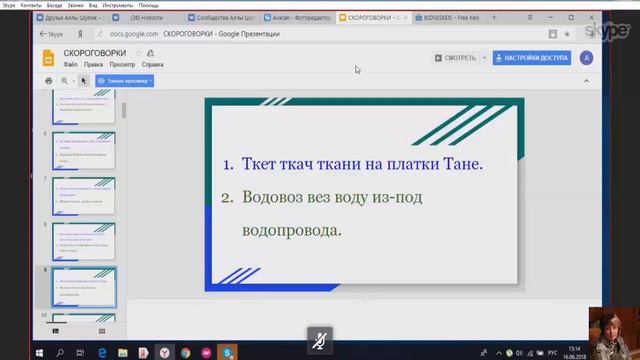Screen dimensions: 640x360
Task: Unmute microphone via crossed mic button
Action: [320, 341]
